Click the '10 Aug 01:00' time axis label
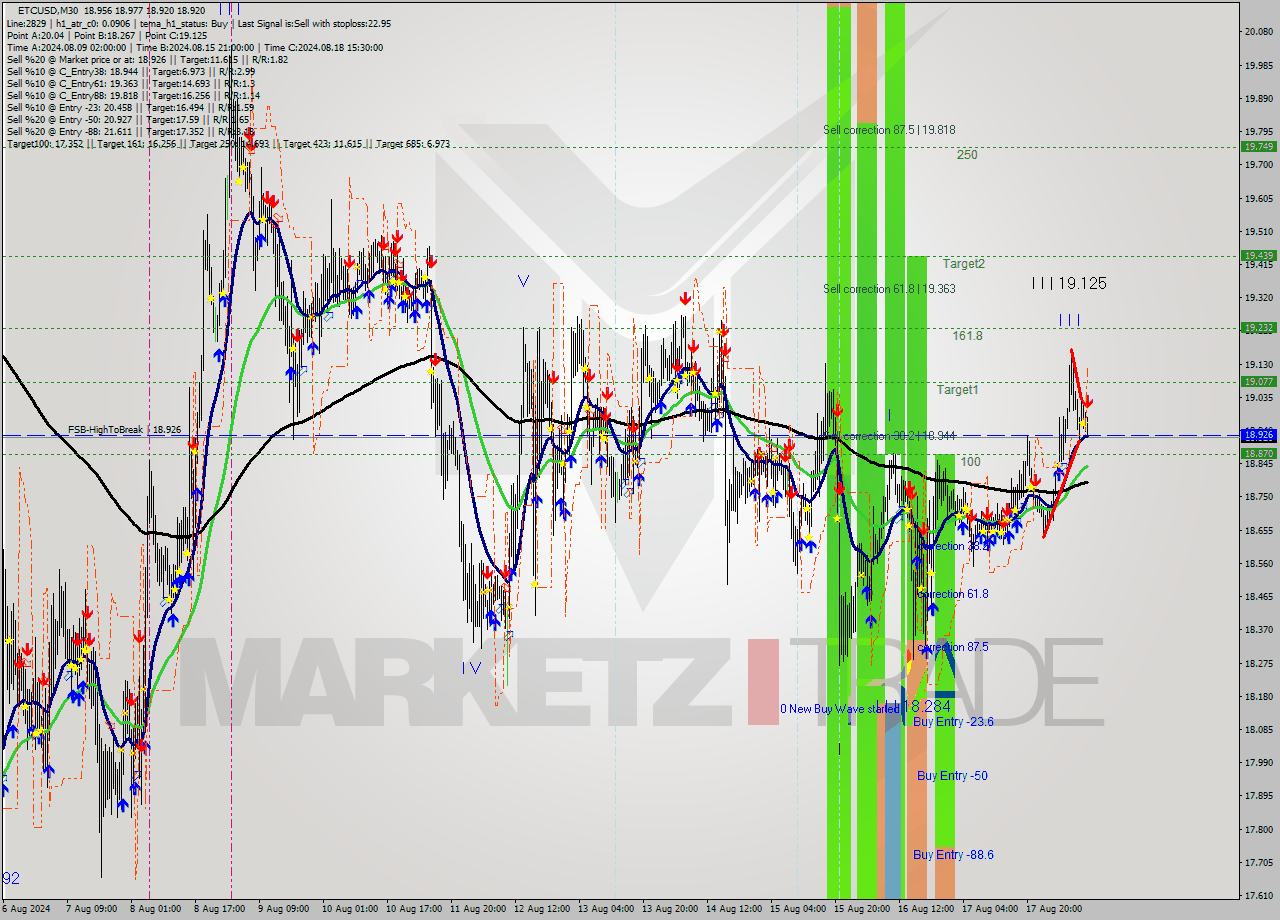Screen dimensions: 1280x920 [351, 909]
